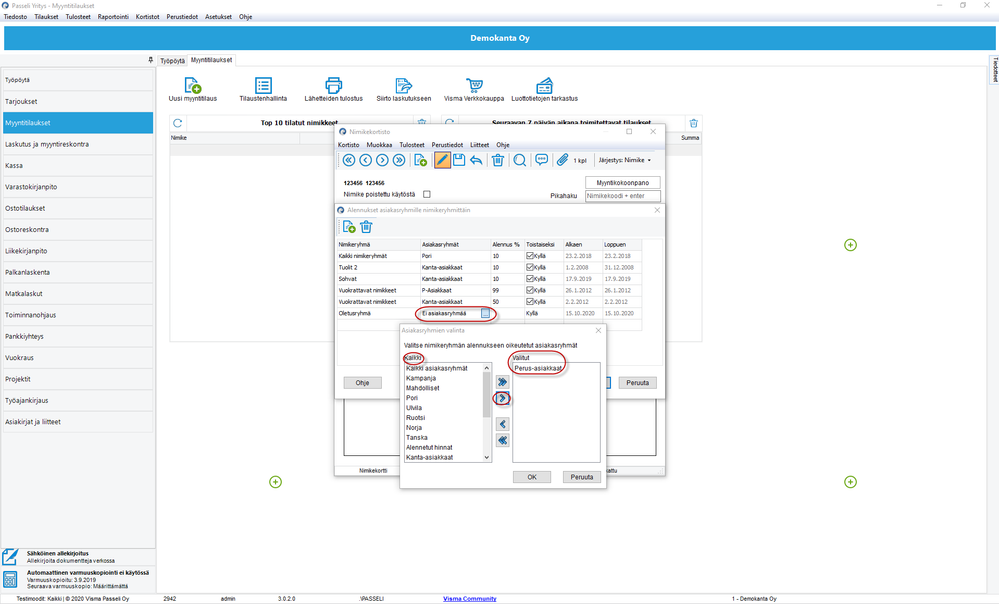Select Laskutus ja myyntireskontra in the sidebar
The image size is (999, 604).
tap(78, 144)
